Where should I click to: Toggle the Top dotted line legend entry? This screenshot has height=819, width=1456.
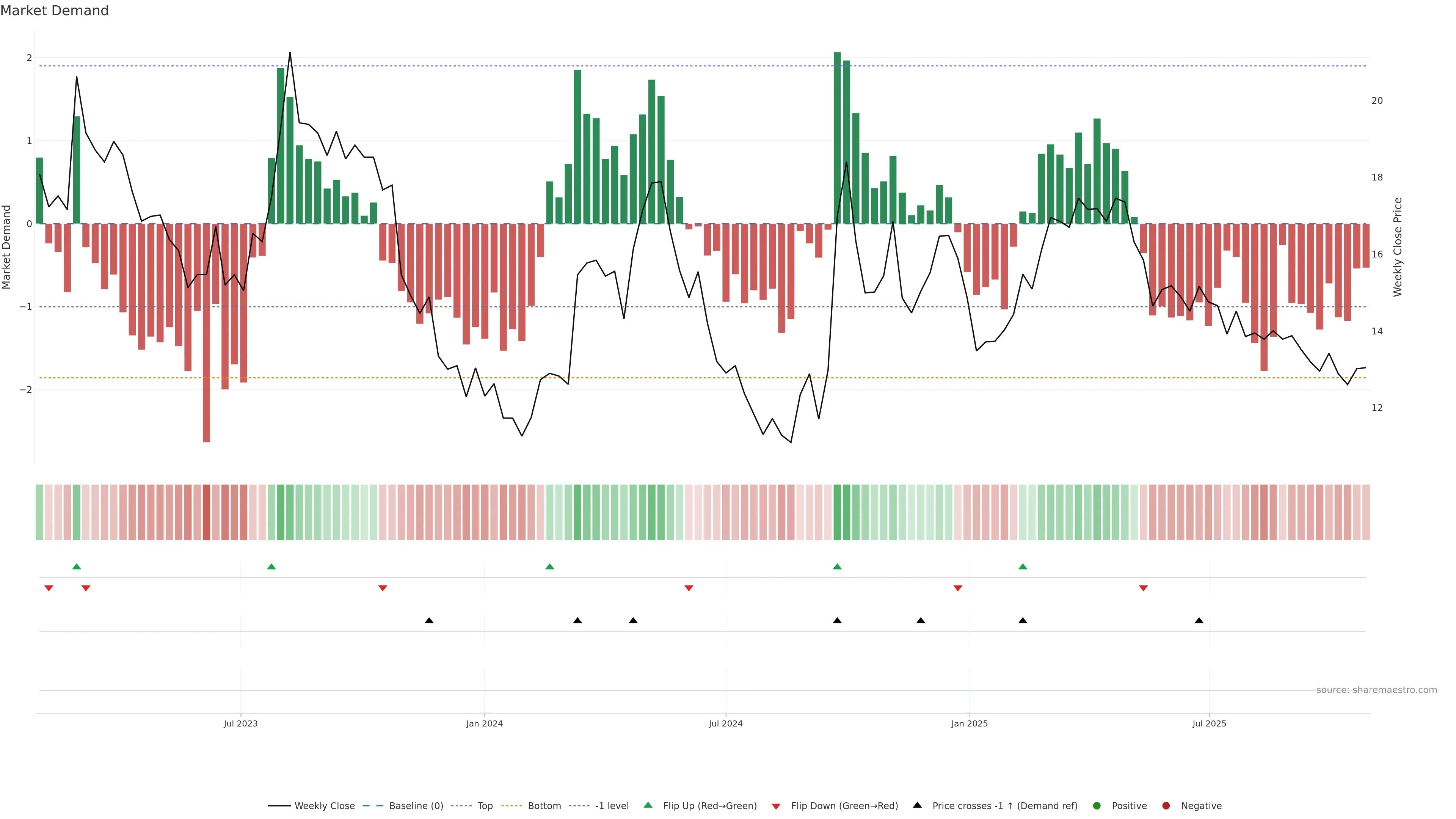click(x=485, y=805)
